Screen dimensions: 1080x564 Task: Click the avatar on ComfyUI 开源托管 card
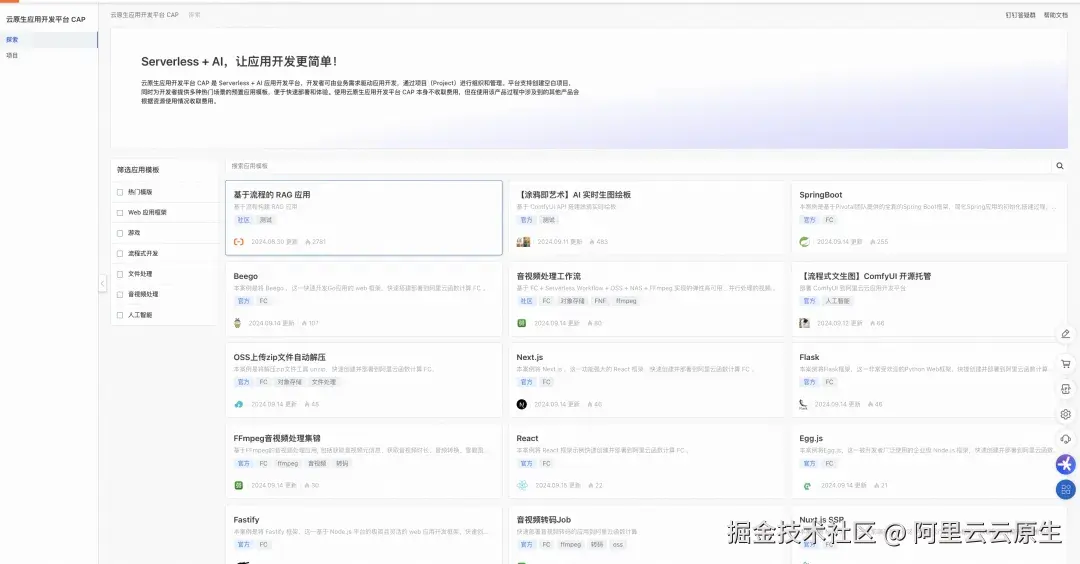pos(804,323)
